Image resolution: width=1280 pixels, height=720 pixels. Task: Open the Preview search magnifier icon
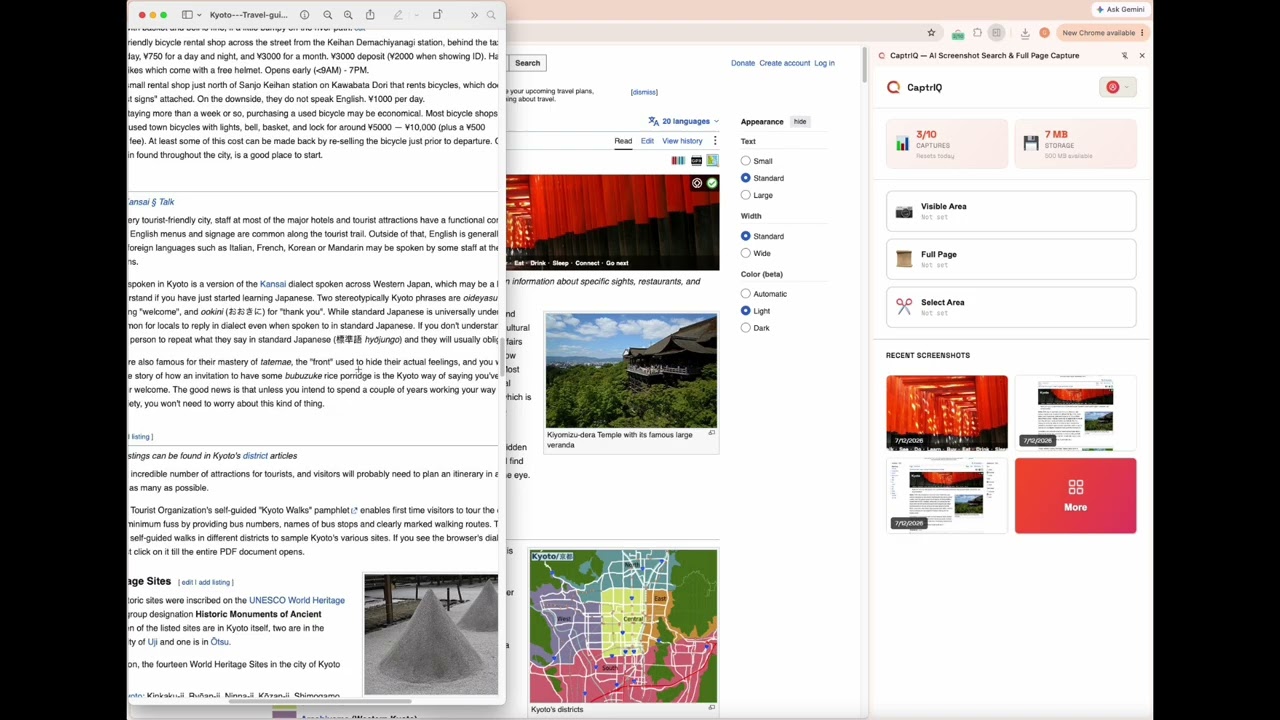[491, 15]
